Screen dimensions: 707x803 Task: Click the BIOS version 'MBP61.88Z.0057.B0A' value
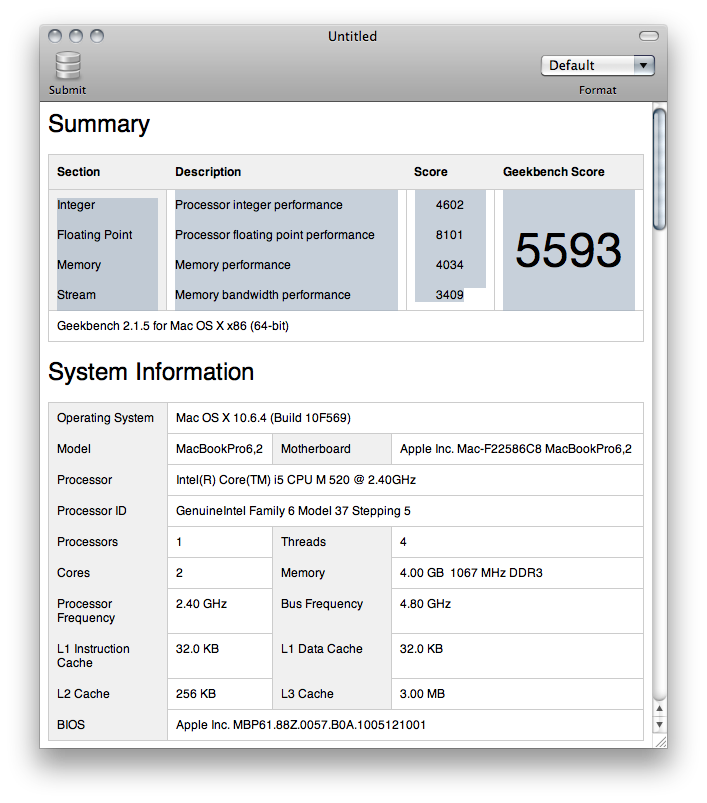[x=301, y=725]
